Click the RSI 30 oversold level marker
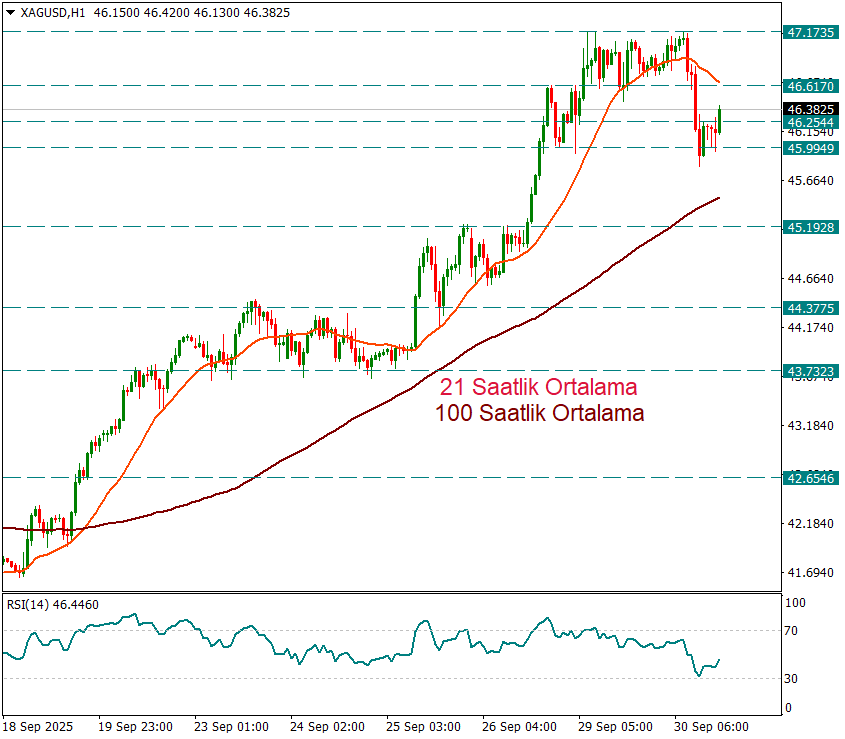This screenshot has width=845, height=739. click(x=794, y=679)
